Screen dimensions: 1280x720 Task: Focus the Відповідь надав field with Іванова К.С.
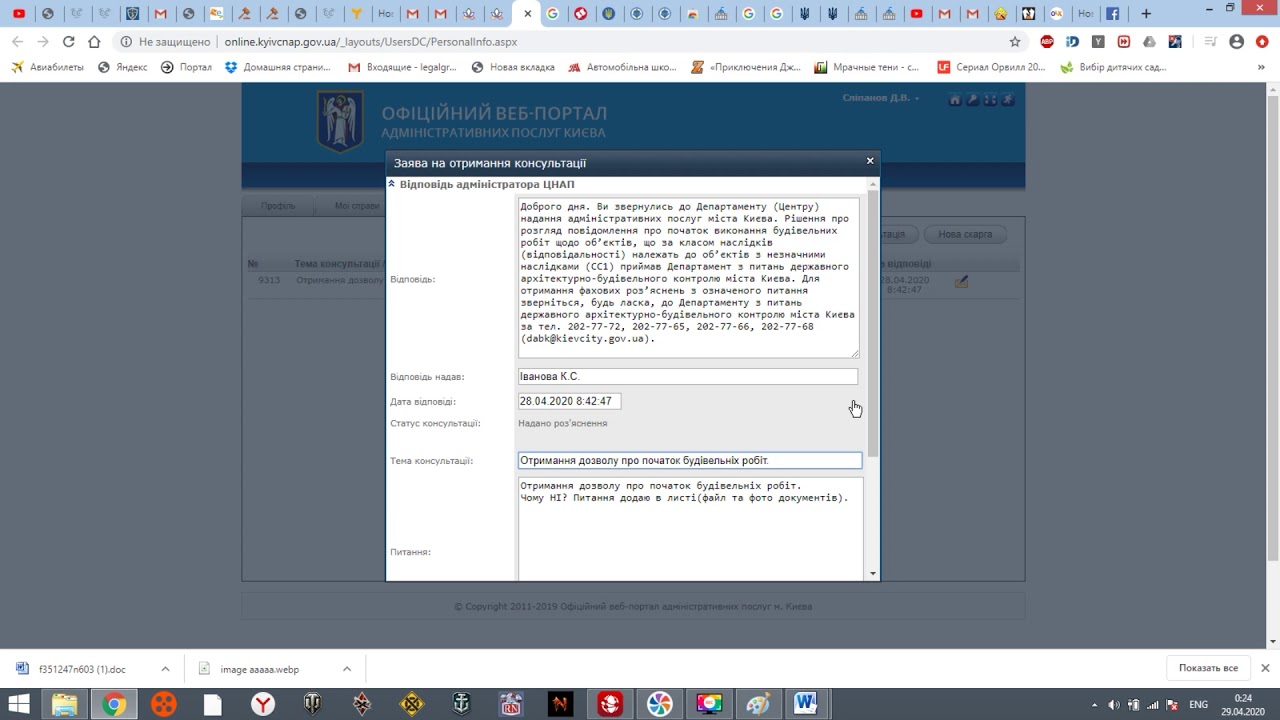coord(688,376)
